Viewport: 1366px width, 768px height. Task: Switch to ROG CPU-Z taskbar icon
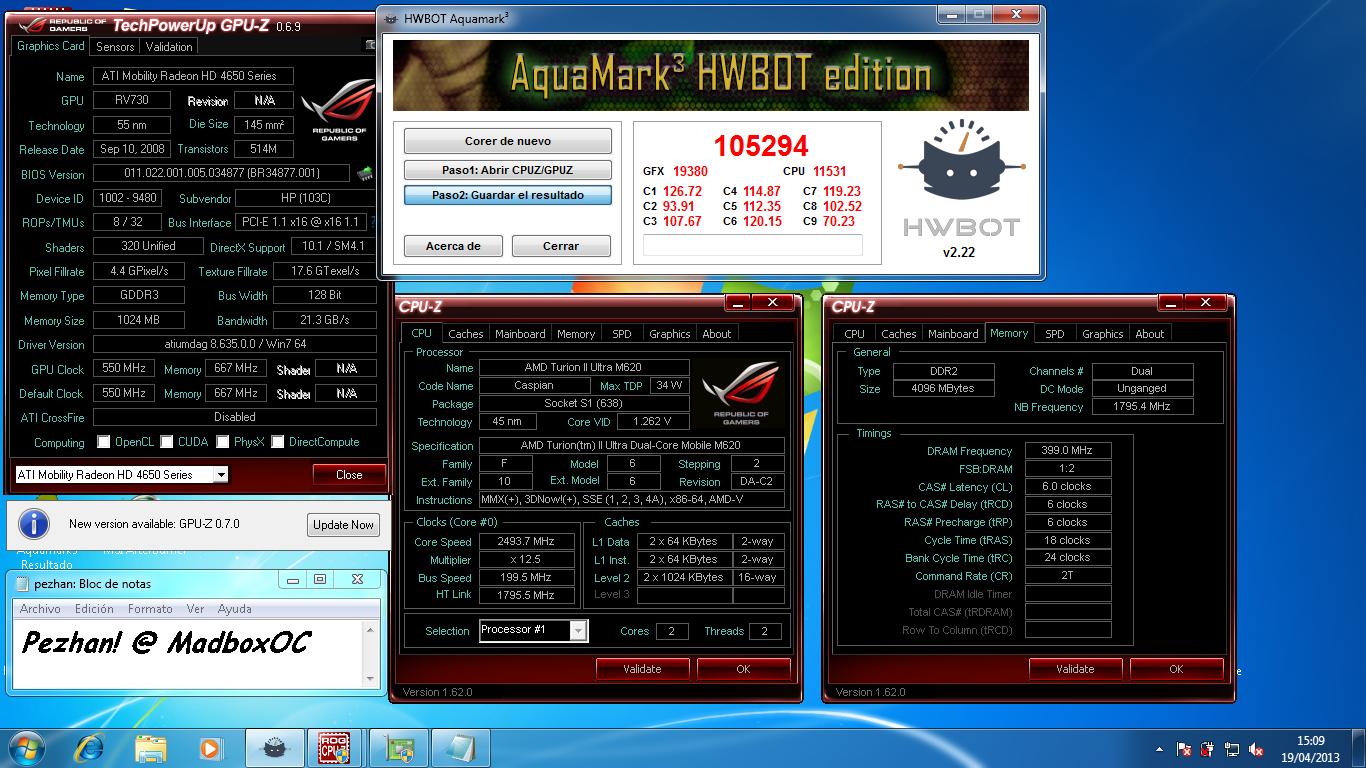coord(335,747)
